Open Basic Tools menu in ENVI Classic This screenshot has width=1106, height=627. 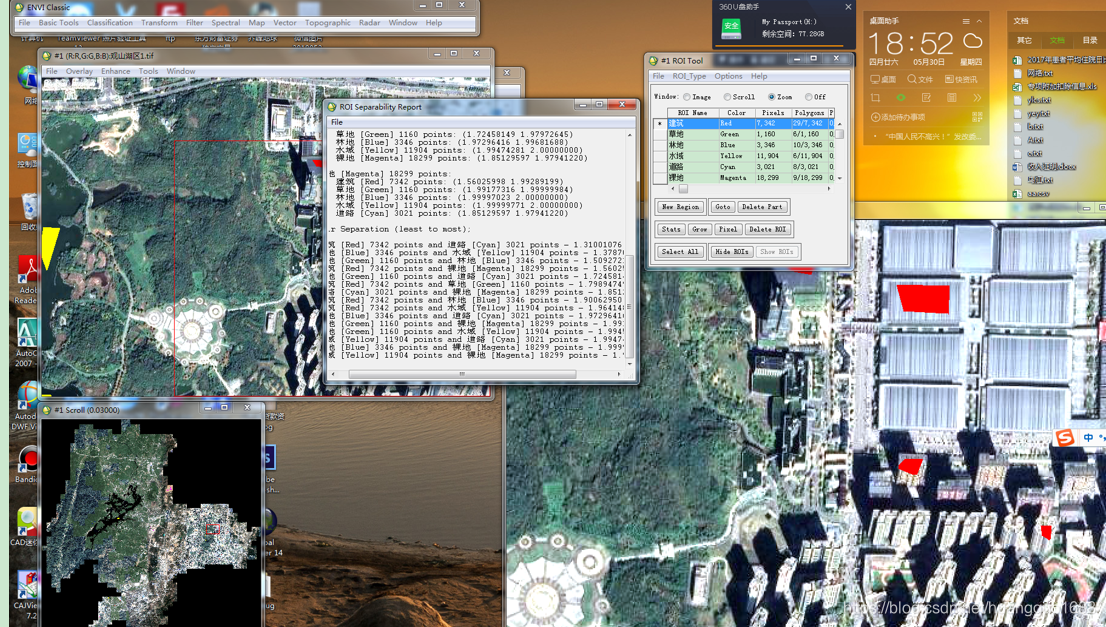pyautogui.click(x=59, y=23)
